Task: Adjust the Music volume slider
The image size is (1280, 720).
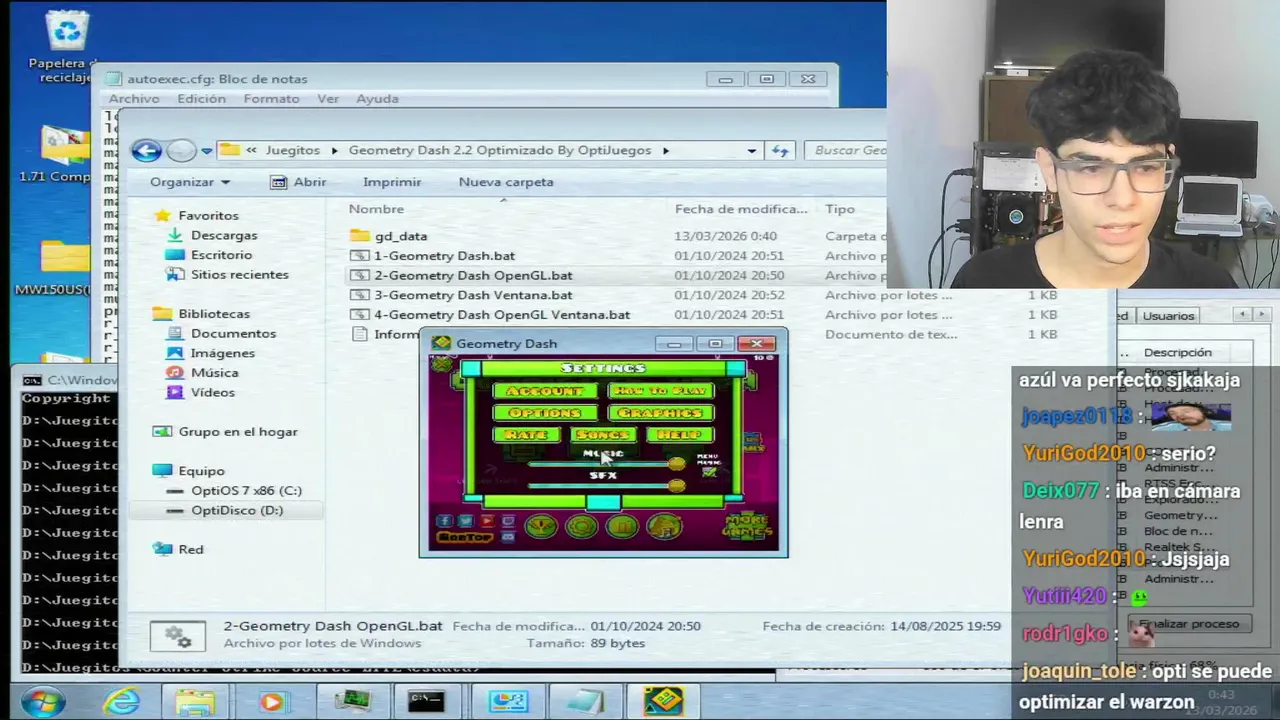Action: (607, 464)
